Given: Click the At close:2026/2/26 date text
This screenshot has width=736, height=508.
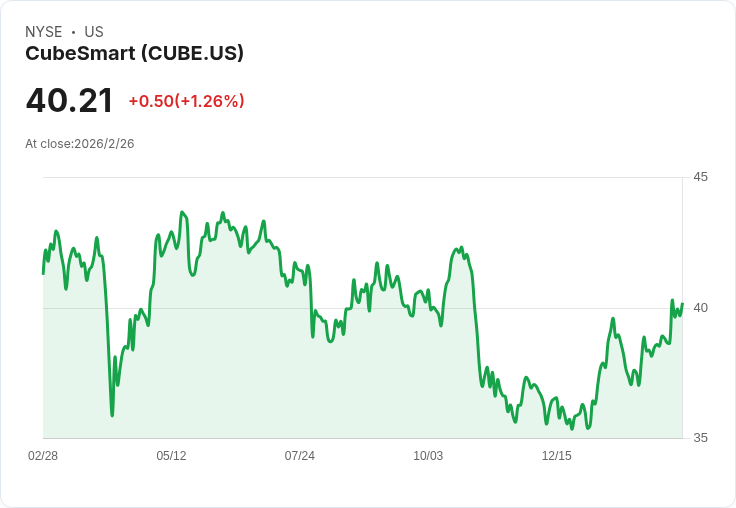Looking at the screenshot, I should coord(80,144).
